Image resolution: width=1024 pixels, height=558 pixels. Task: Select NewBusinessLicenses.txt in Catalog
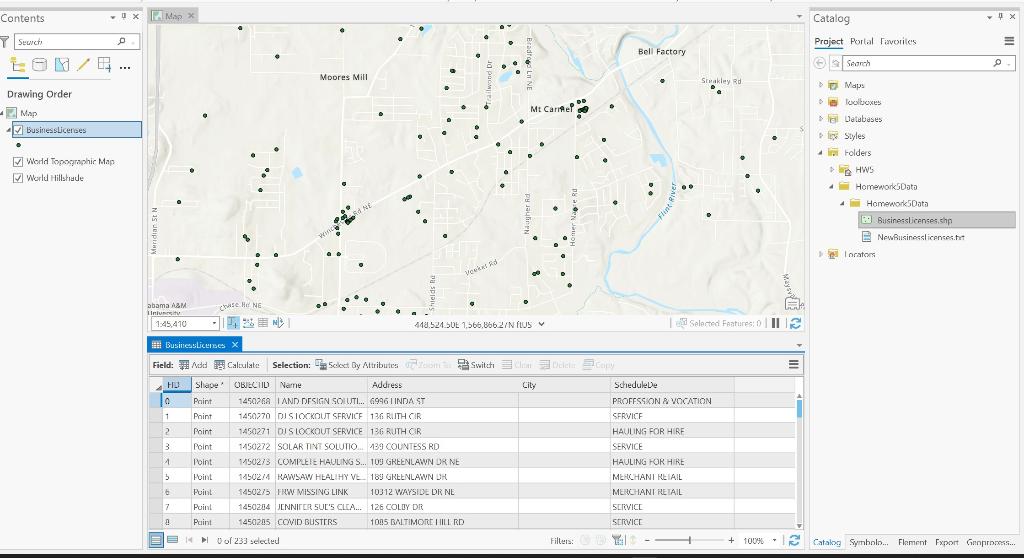point(920,237)
